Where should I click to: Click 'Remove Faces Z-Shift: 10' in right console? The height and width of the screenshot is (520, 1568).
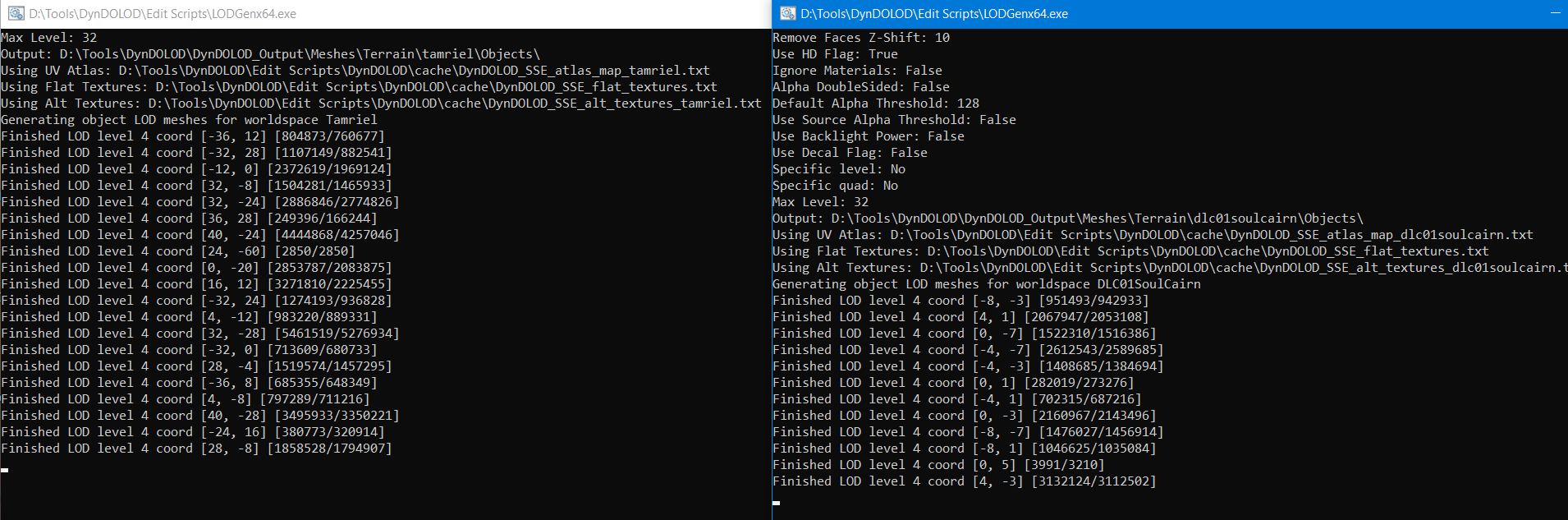coord(861,38)
